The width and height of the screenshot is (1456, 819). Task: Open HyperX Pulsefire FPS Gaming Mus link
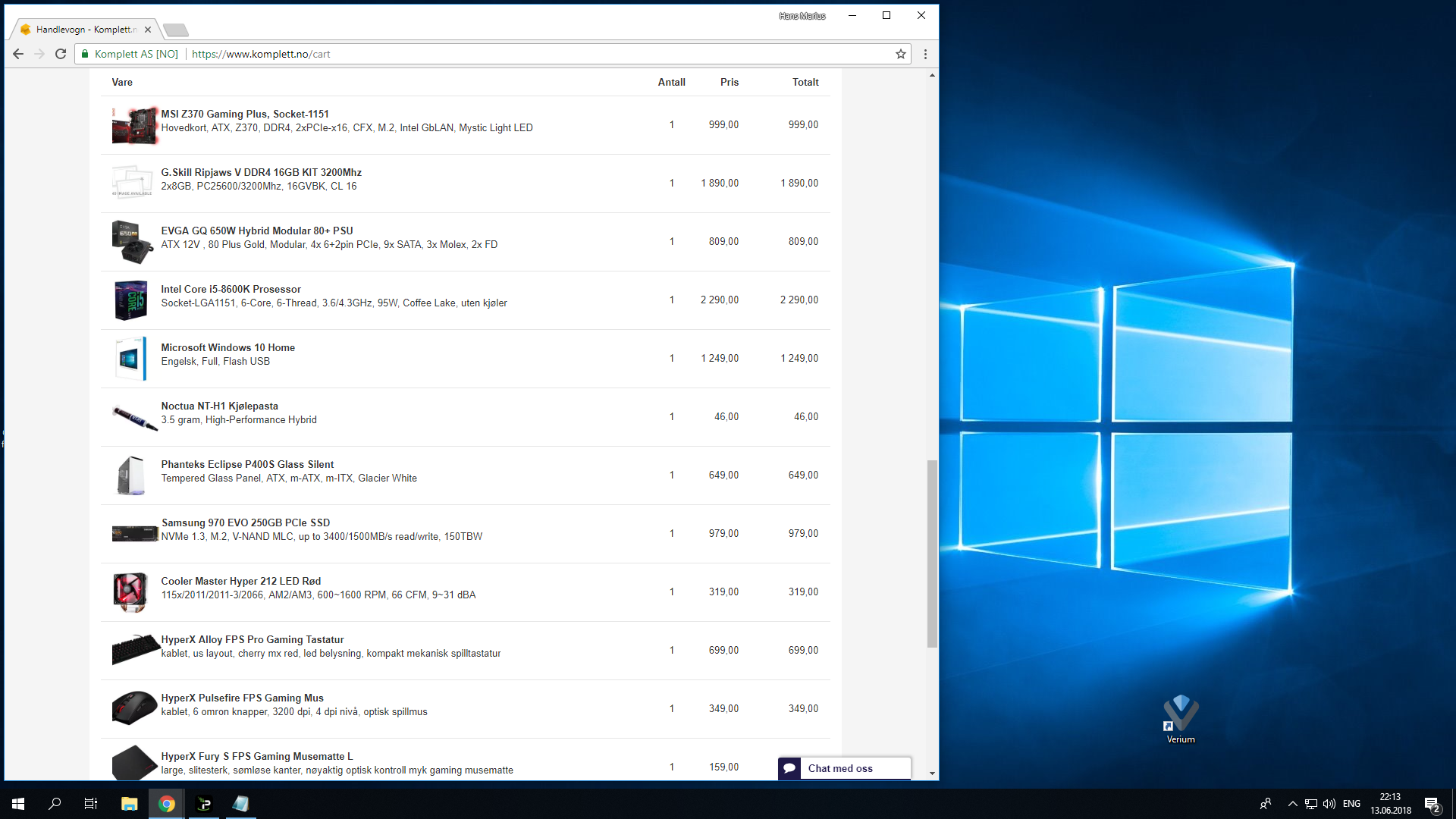pyautogui.click(x=242, y=698)
